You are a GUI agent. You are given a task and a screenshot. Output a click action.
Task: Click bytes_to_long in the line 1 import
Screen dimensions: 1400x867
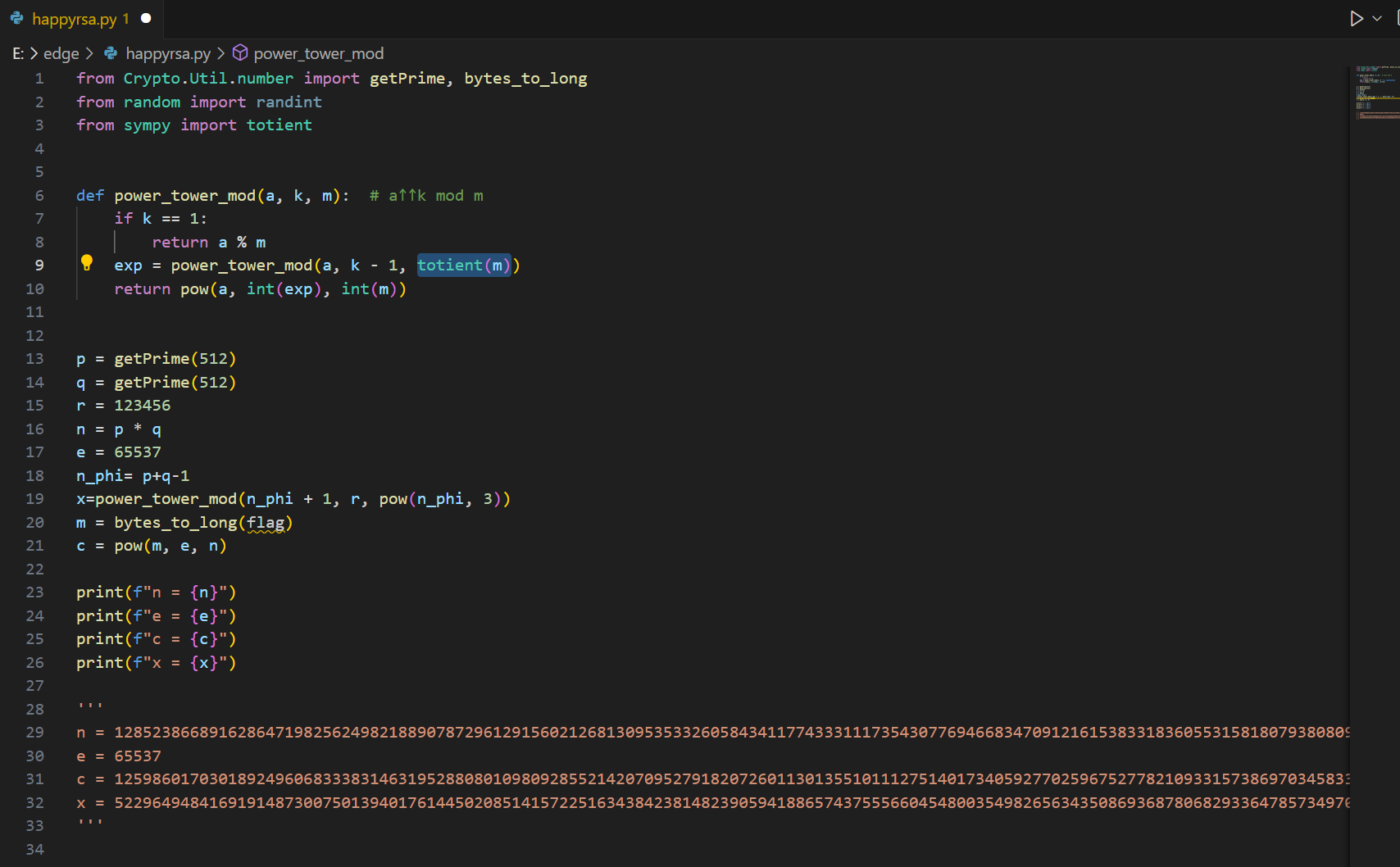[x=525, y=79]
